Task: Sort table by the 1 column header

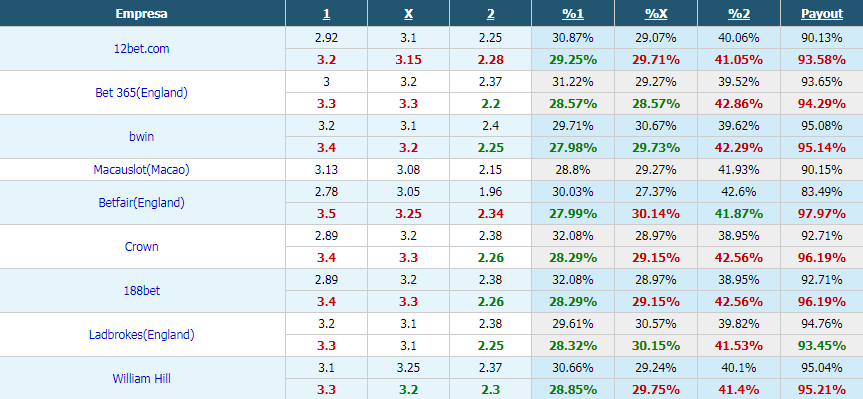Action: pos(326,14)
